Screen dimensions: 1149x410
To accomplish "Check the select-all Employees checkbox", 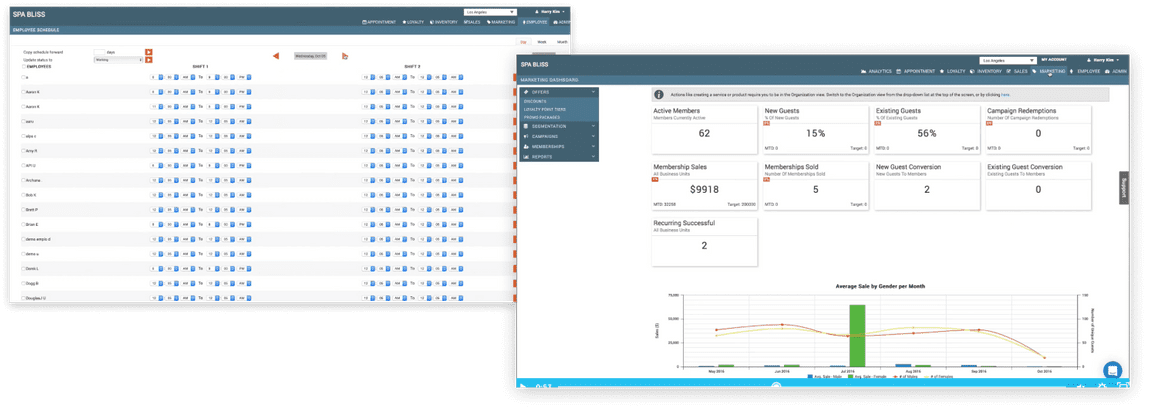I will (23, 66).
